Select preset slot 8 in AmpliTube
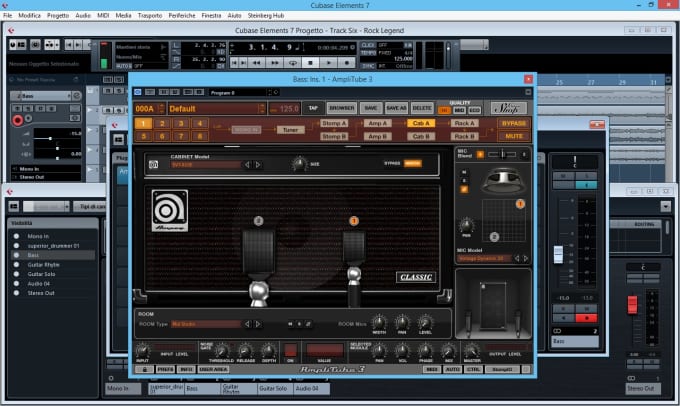 200,136
